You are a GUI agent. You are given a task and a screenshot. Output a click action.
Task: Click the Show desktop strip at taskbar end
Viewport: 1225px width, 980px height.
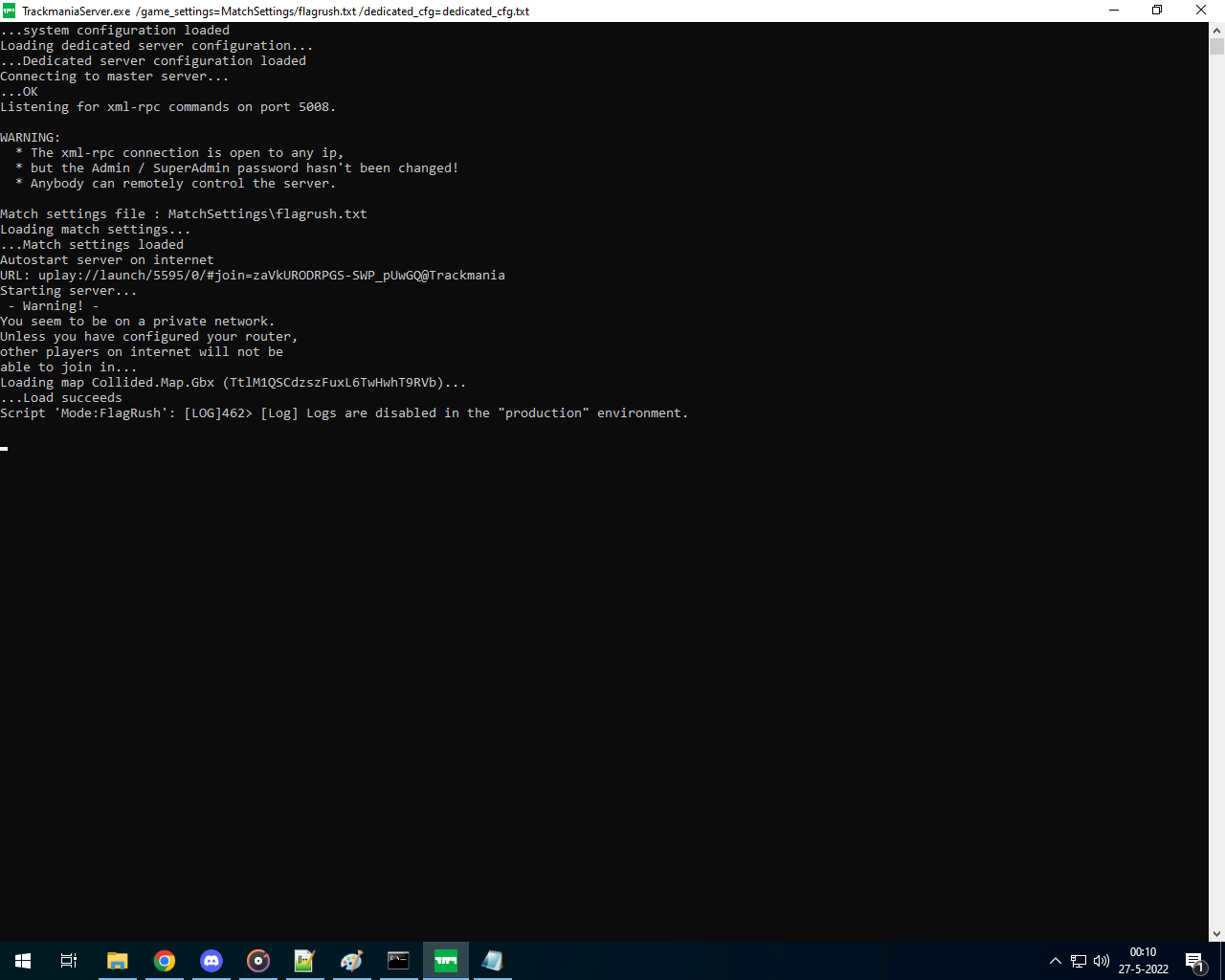tap(1222, 961)
